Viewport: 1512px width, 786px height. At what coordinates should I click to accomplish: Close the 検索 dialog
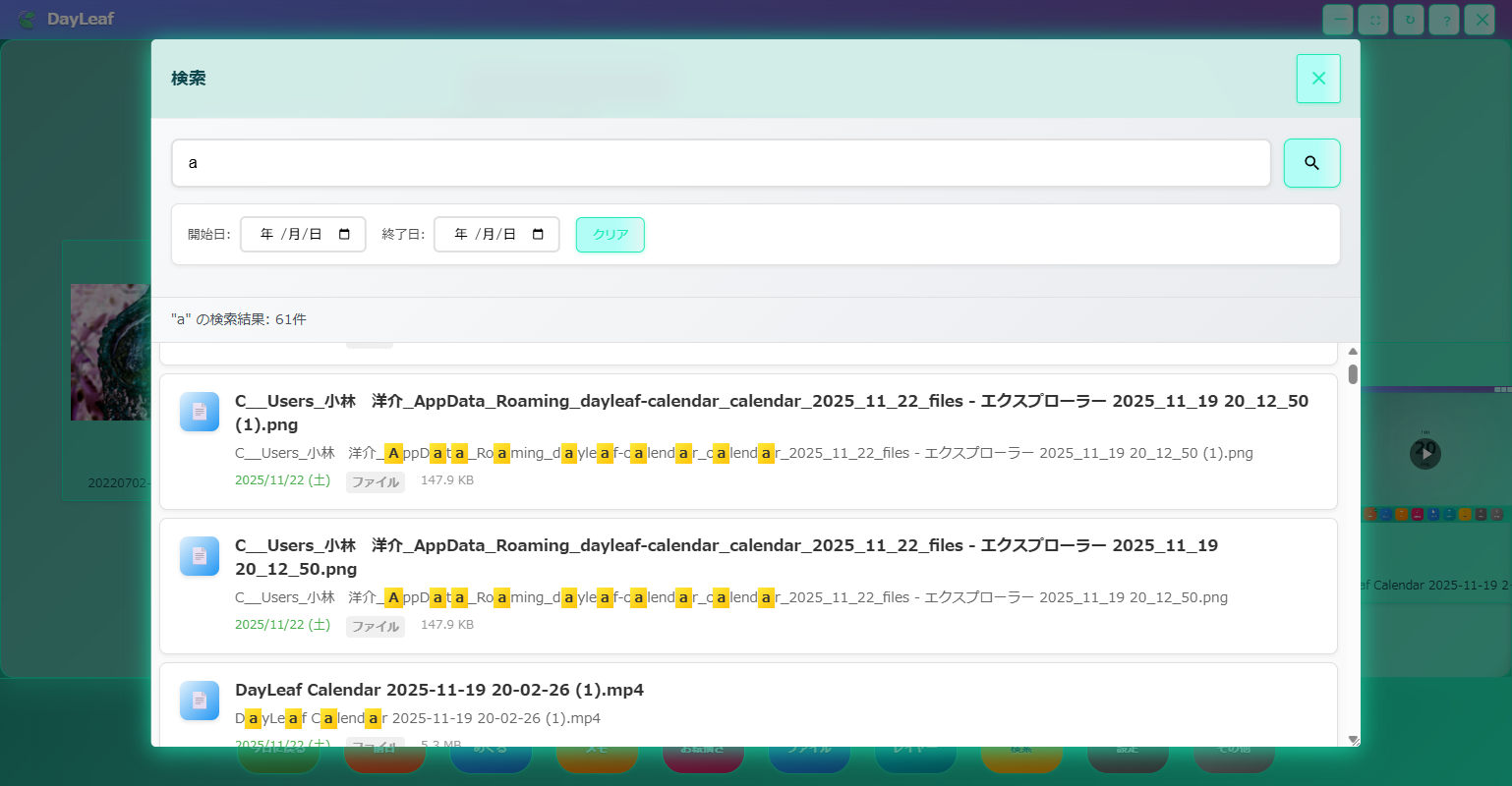click(x=1318, y=79)
